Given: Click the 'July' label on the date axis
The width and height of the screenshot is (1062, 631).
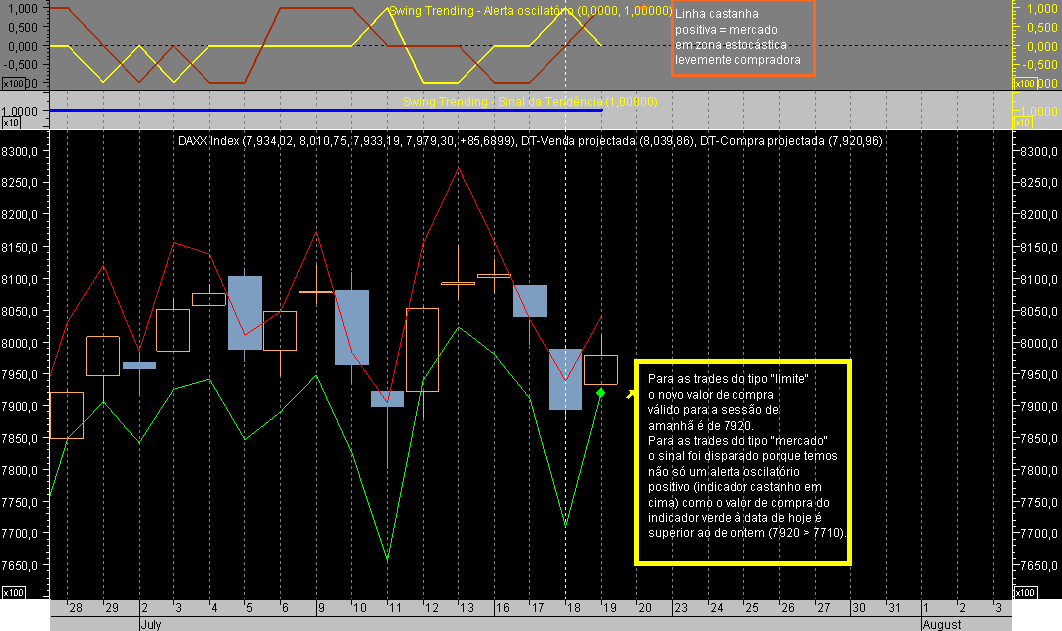Looking at the screenshot, I should point(151,622).
